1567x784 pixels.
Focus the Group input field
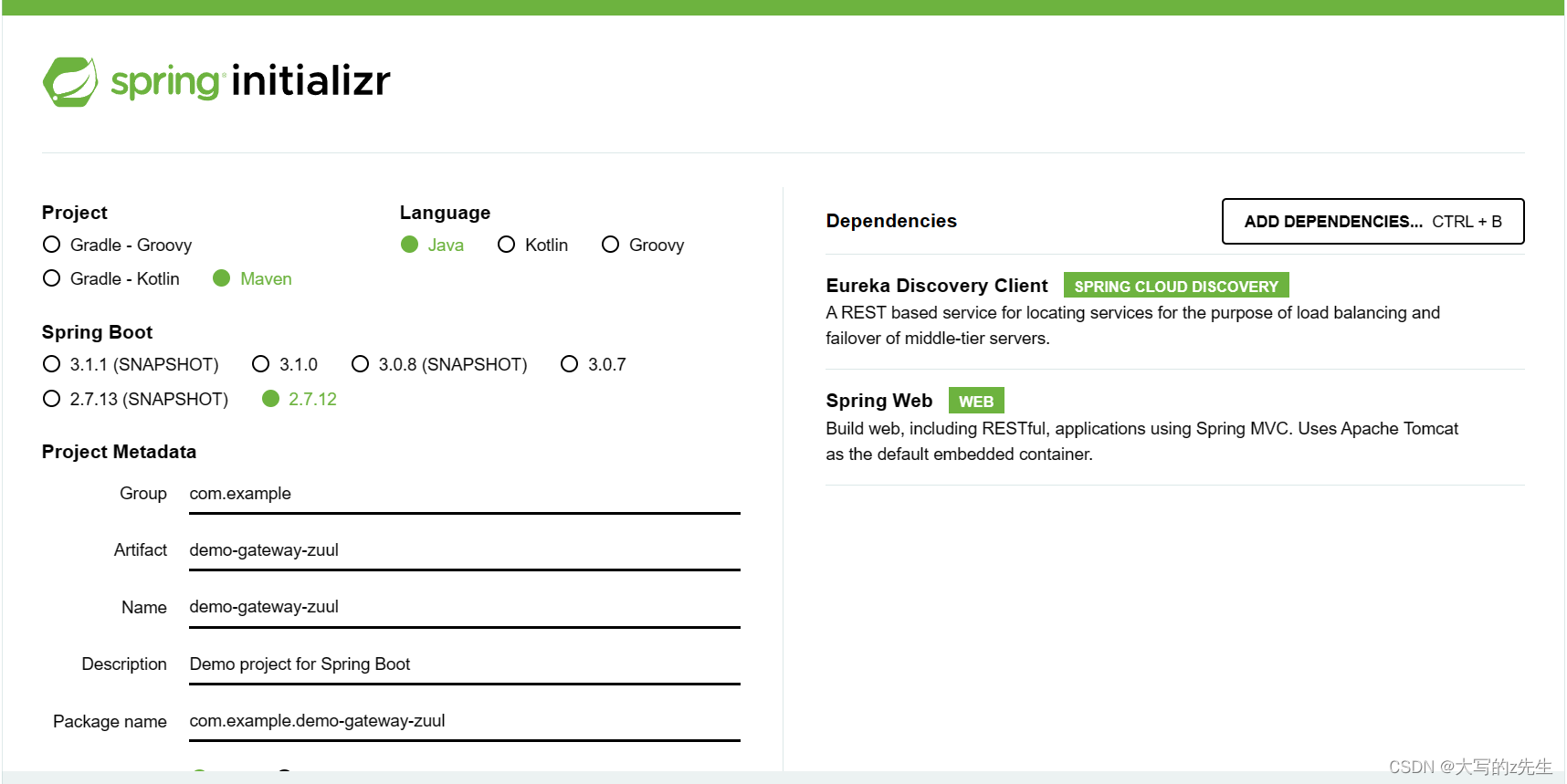click(x=464, y=494)
